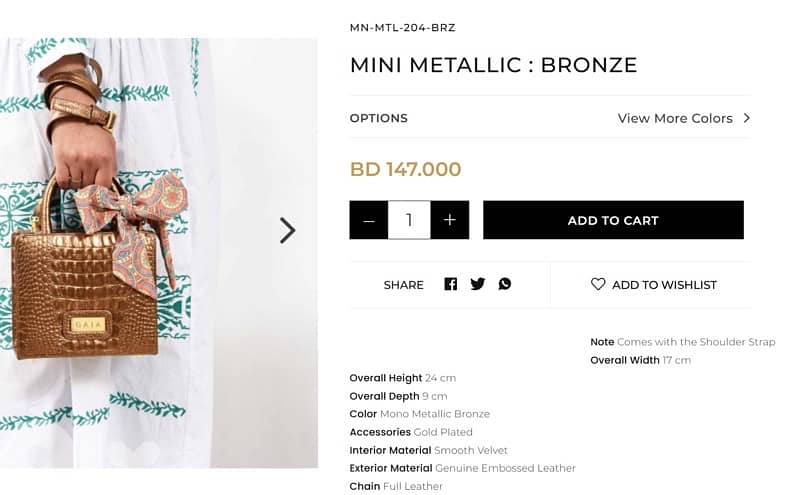Open the View More Colors link
800x495 pixels.
point(675,118)
